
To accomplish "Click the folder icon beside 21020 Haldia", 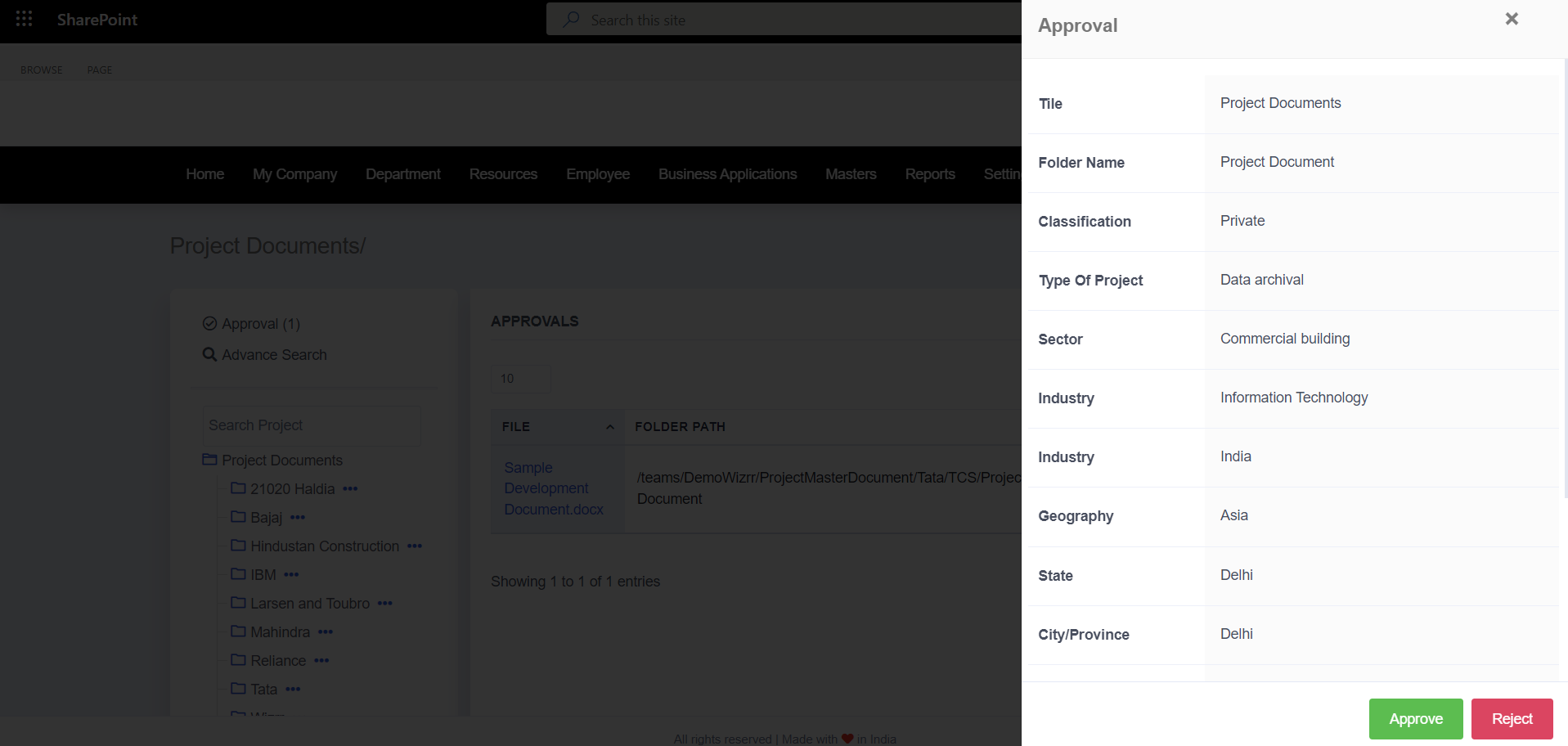I will [237, 488].
